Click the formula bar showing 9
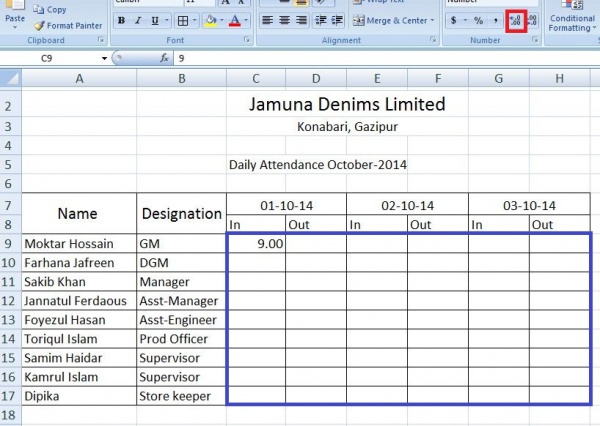This screenshot has width=600, height=426. (386, 58)
